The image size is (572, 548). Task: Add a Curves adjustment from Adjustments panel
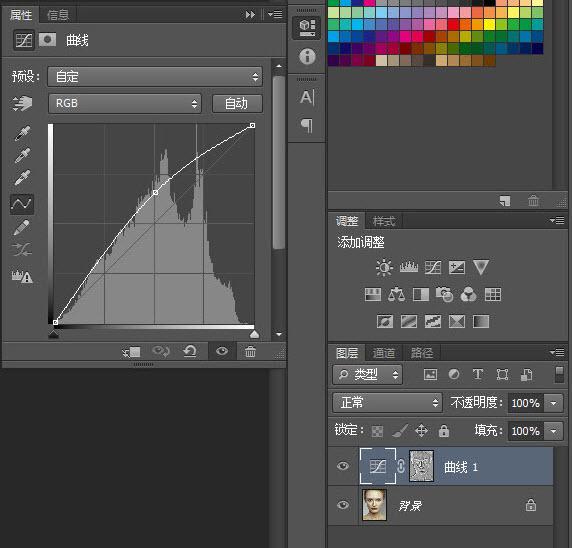tap(433, 267)
